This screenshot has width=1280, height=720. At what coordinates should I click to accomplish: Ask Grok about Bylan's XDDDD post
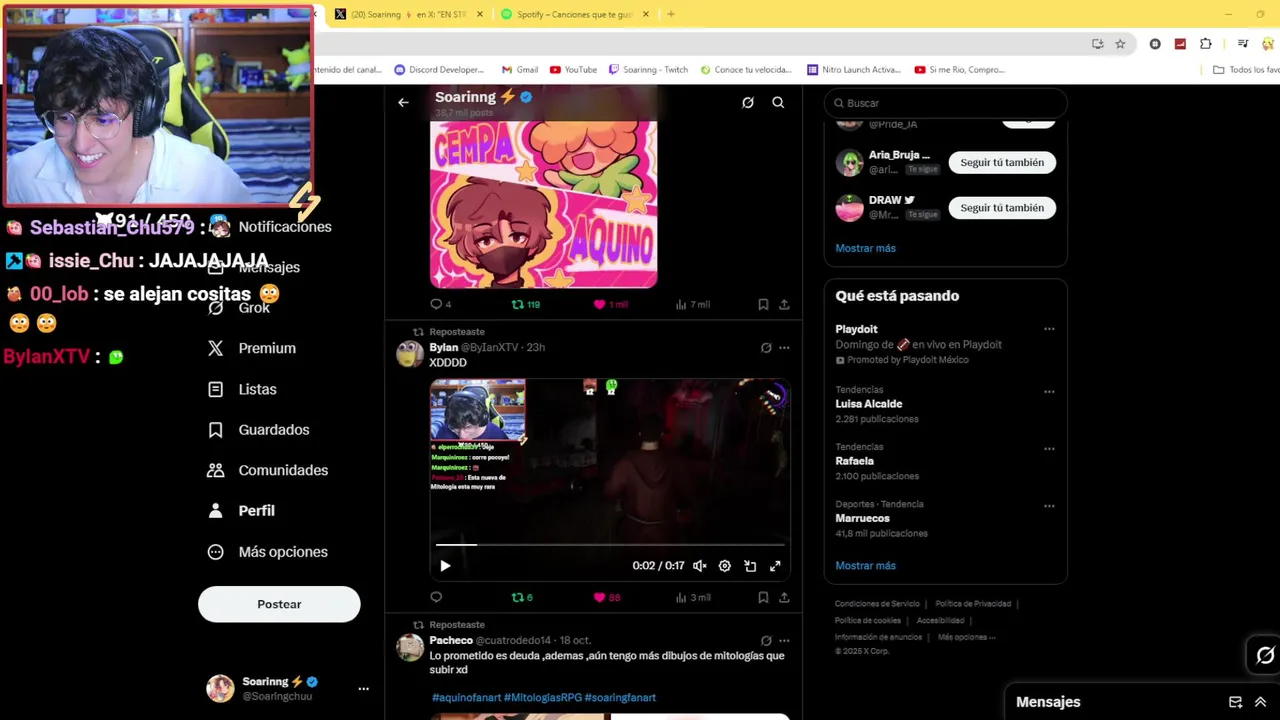point(766,348)
